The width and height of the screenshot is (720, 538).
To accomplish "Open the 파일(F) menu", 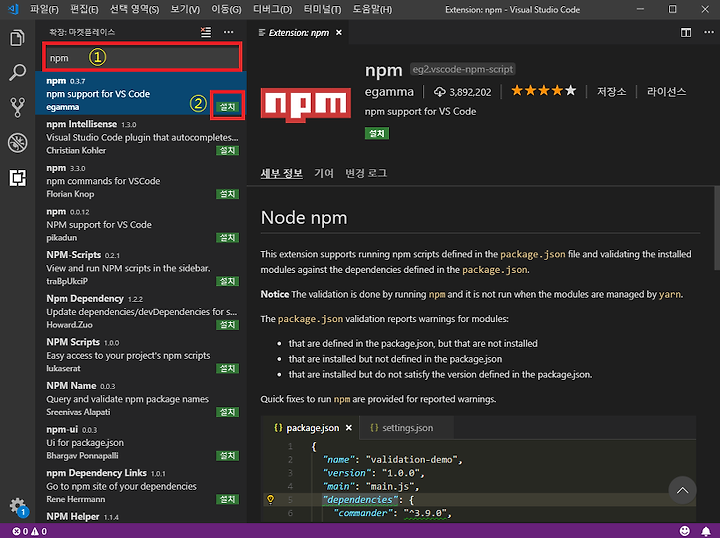I will [x=45, y=9].
